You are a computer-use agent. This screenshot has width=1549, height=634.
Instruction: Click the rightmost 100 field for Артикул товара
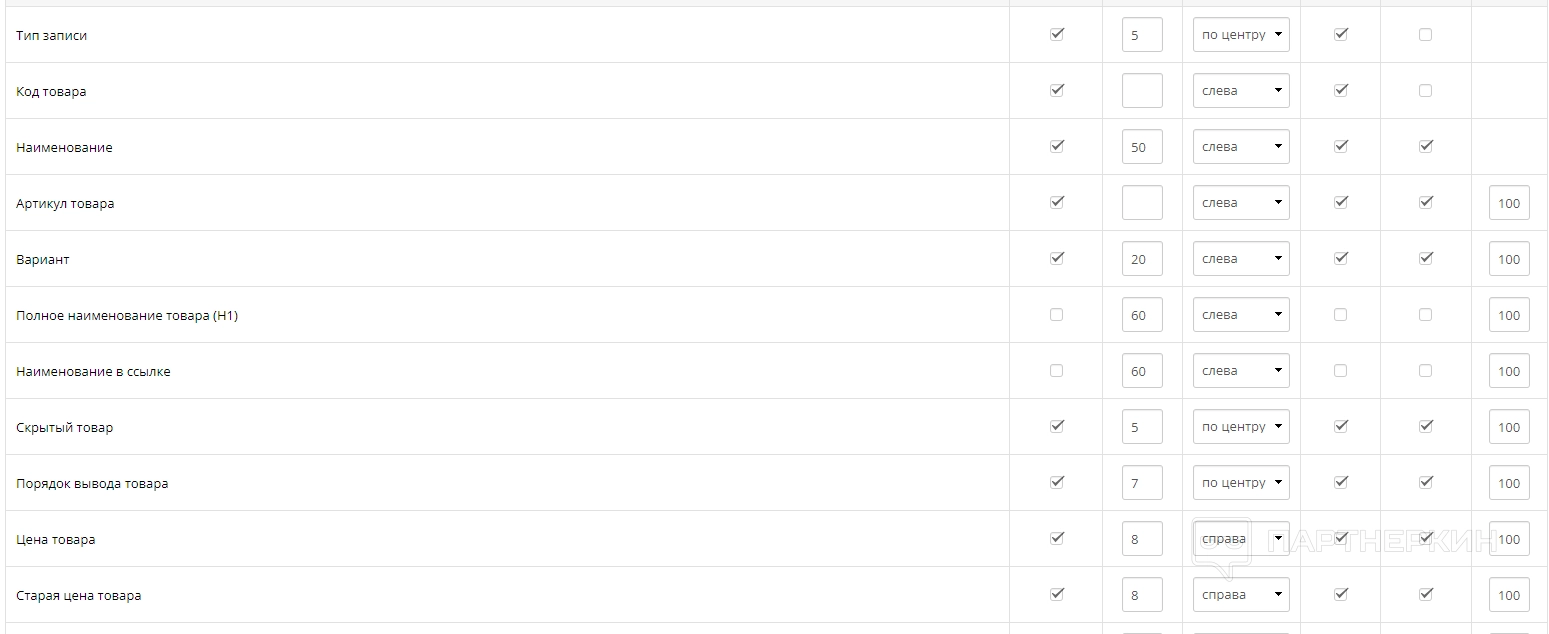(x=1509, y=203)
